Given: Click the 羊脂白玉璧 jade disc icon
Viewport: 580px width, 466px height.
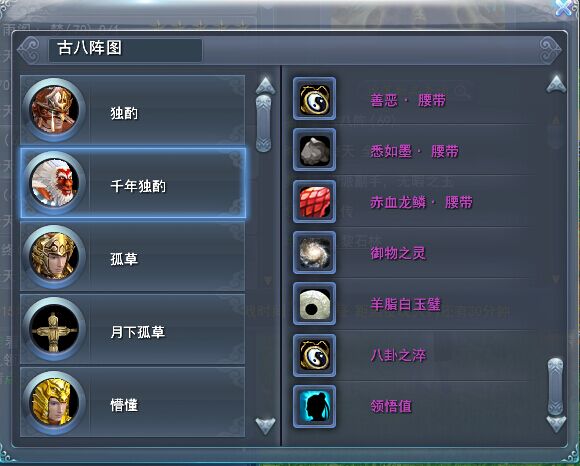Looking at the screenshot, I should 314,304.
